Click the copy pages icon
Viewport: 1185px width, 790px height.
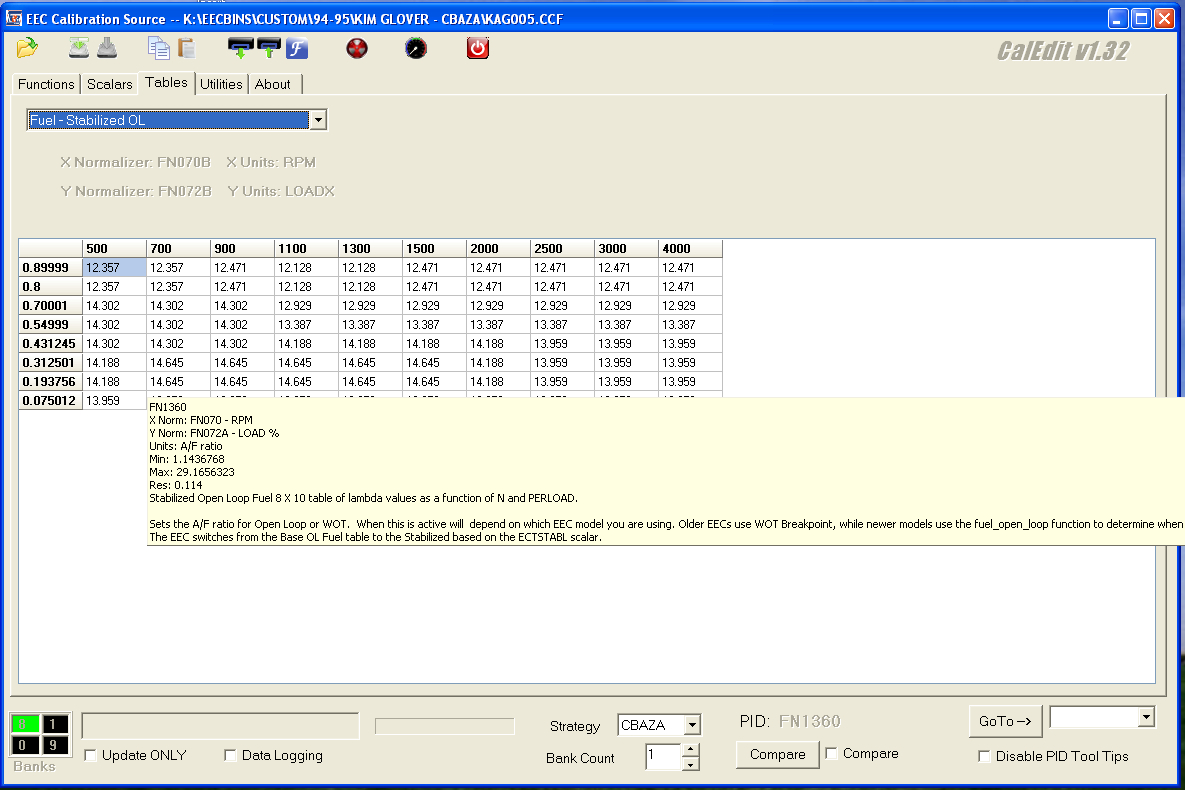pos(157,47)
